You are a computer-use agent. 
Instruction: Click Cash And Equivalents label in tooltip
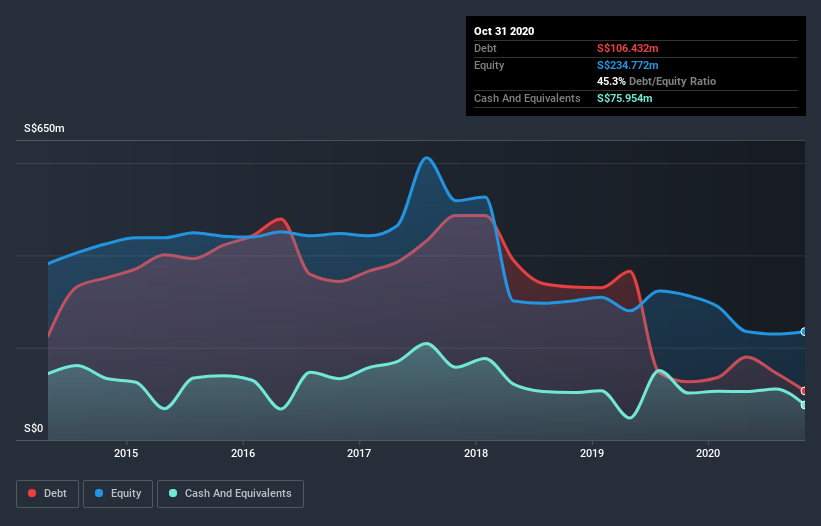point(527,98)
